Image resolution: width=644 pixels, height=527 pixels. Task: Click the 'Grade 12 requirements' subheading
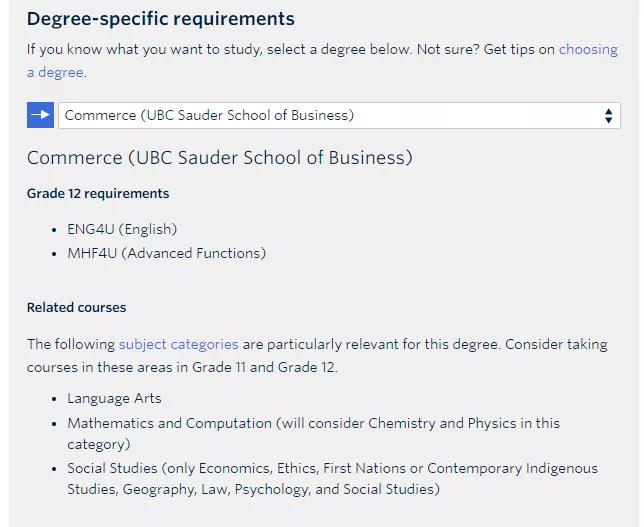point(98,193)
